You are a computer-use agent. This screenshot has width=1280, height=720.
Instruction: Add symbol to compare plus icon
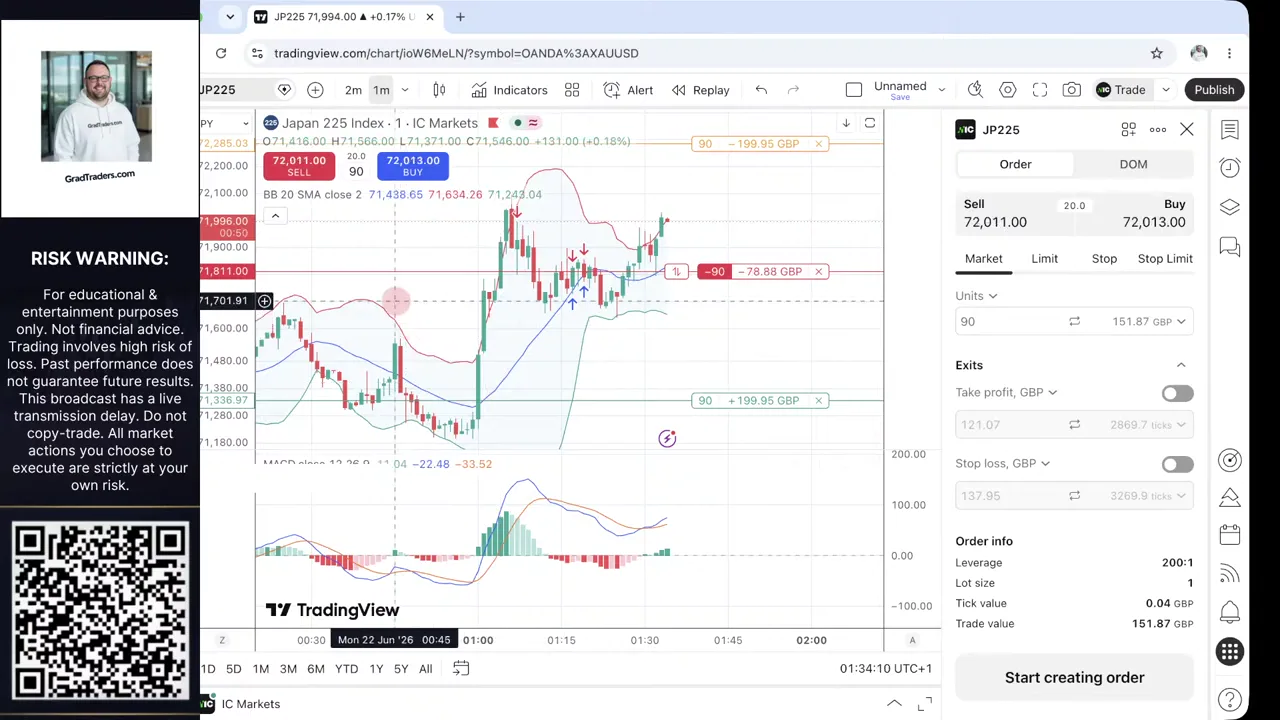point(315,90)
